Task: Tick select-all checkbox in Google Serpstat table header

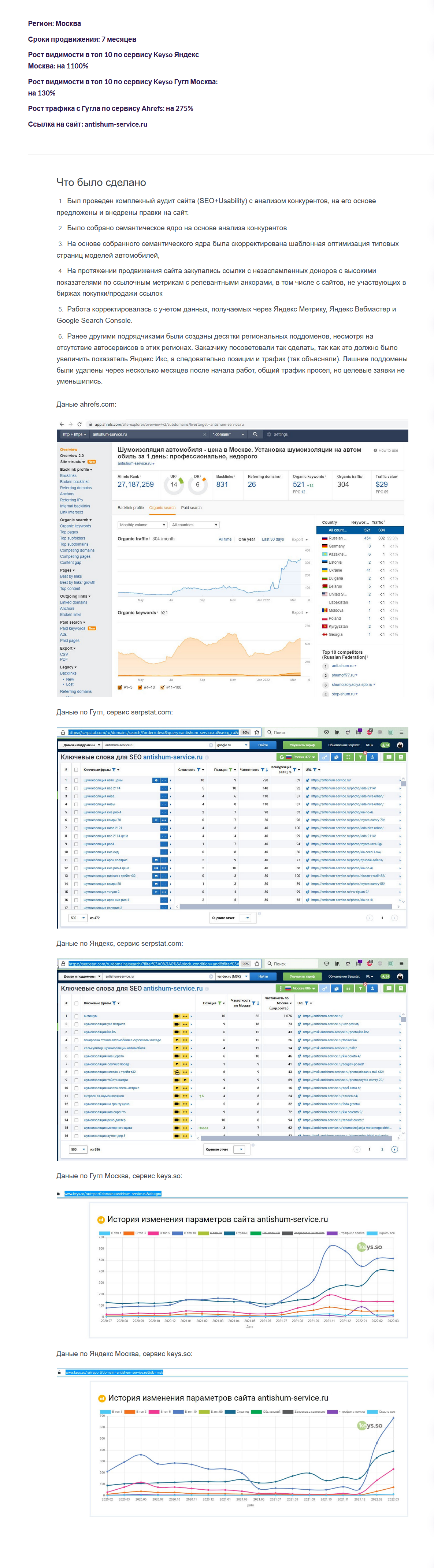Action: click(76, 770)
